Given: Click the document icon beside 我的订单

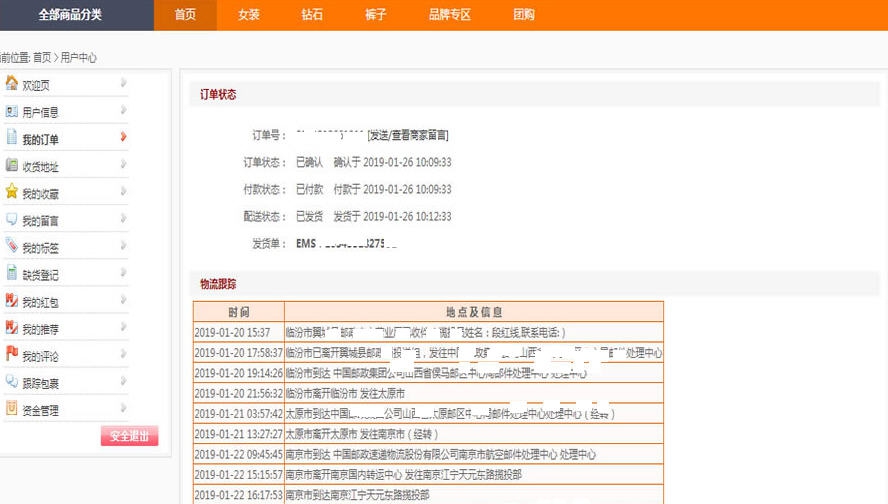Looking at the screenshot, I should [x=11, y=136].
